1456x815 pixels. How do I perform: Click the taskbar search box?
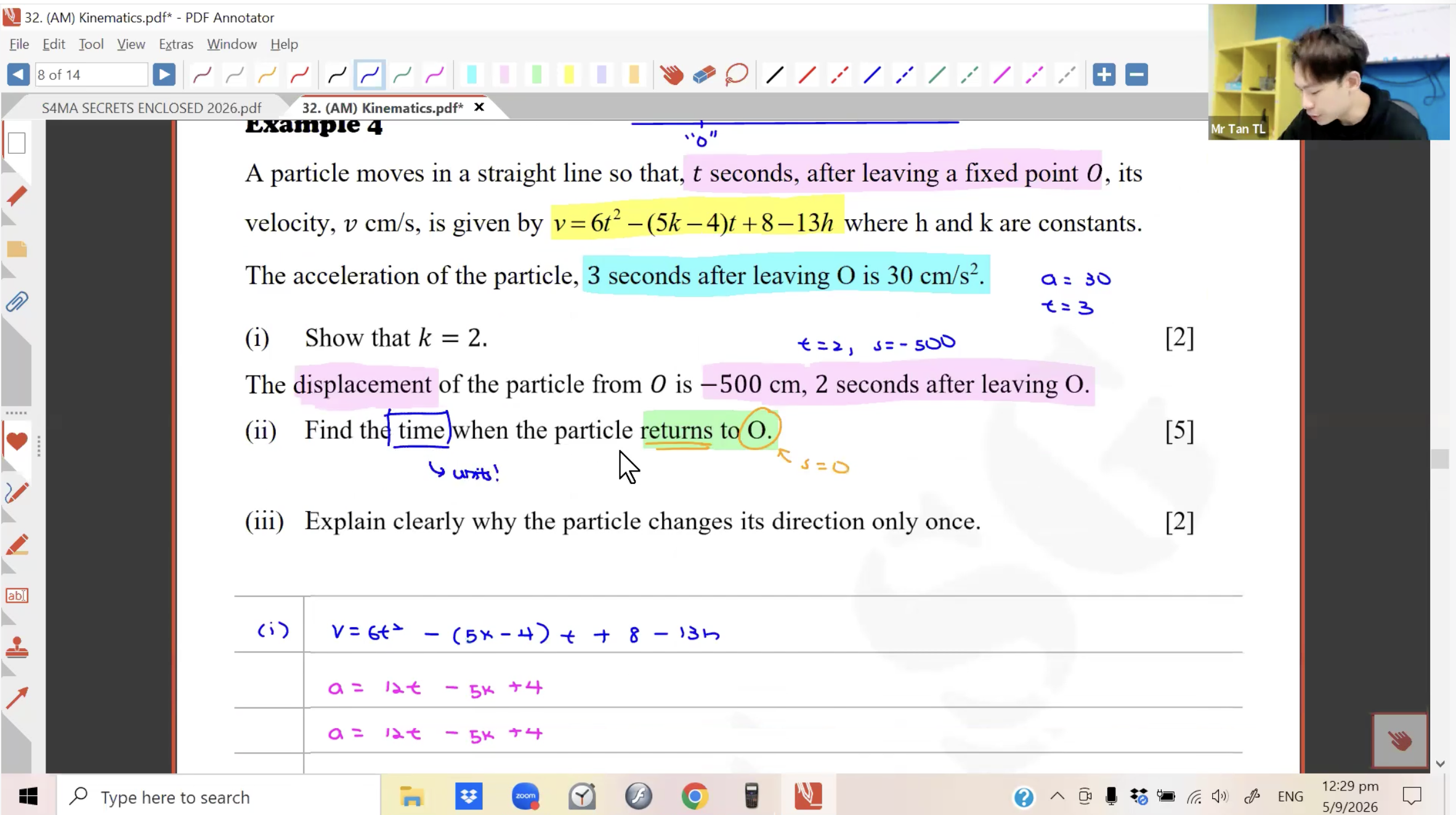coord(219,797)
